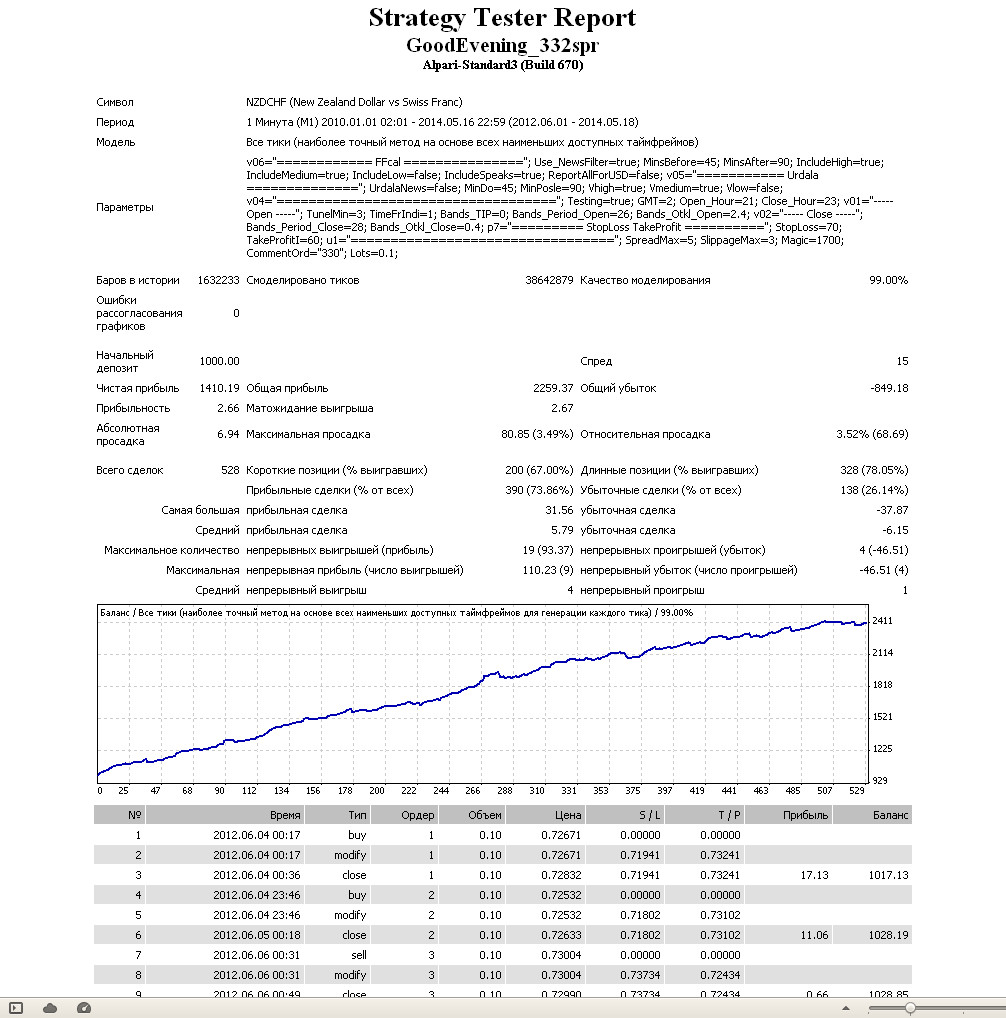Click the Цена column header
Screen dimensions: 1006x1018
tap(545, 815)
